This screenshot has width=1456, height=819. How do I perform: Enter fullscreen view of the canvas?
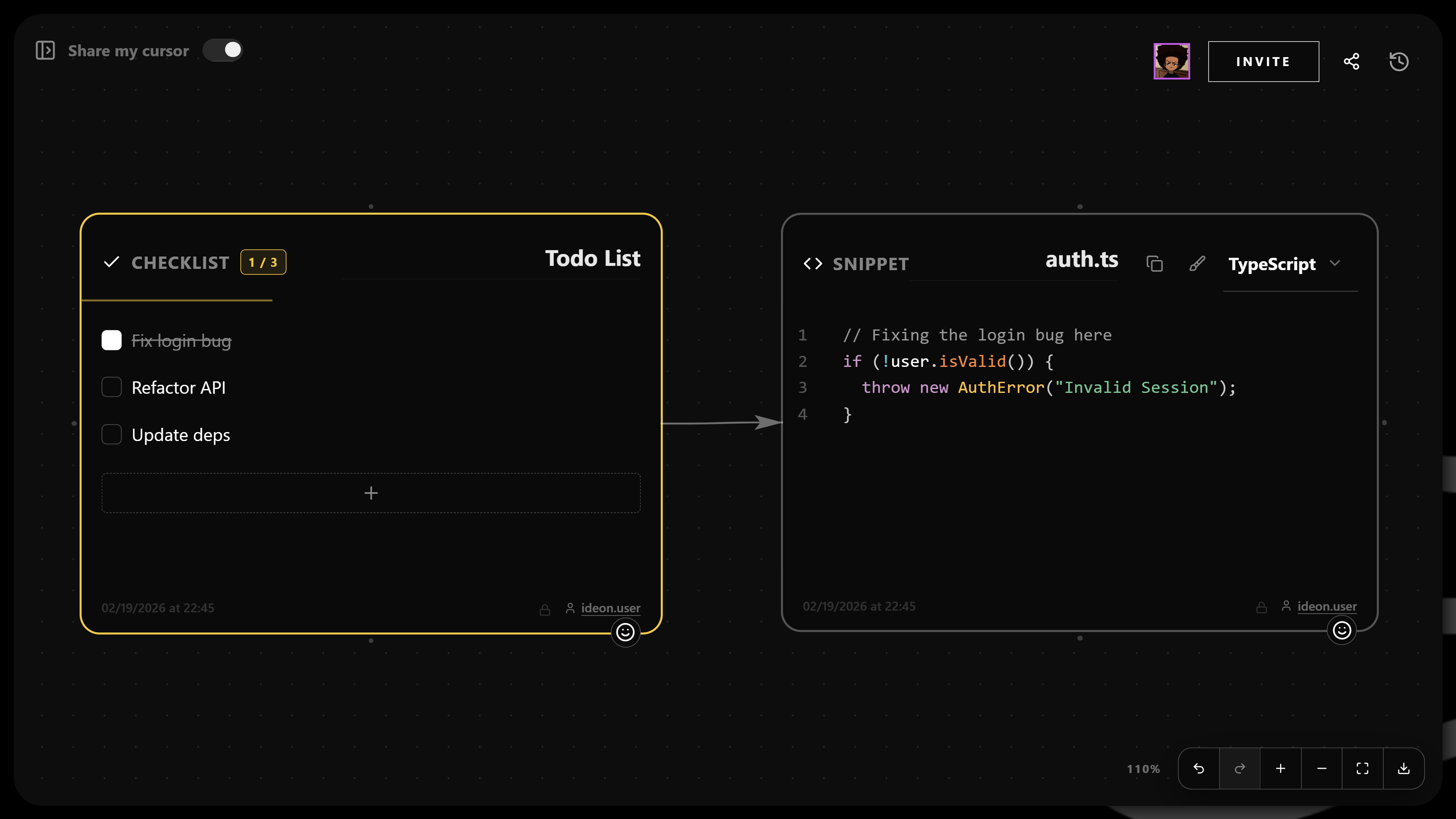tap(1362, 768)
